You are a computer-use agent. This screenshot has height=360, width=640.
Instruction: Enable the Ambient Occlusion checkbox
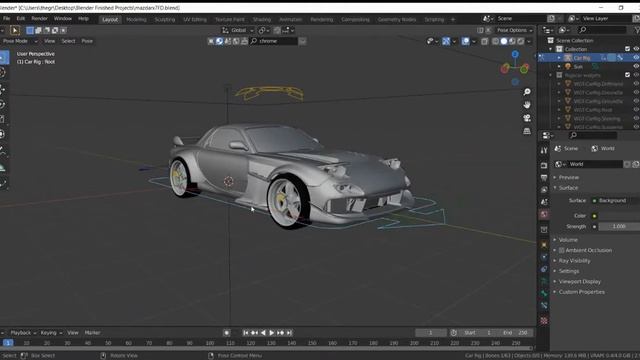click(562, 250)
